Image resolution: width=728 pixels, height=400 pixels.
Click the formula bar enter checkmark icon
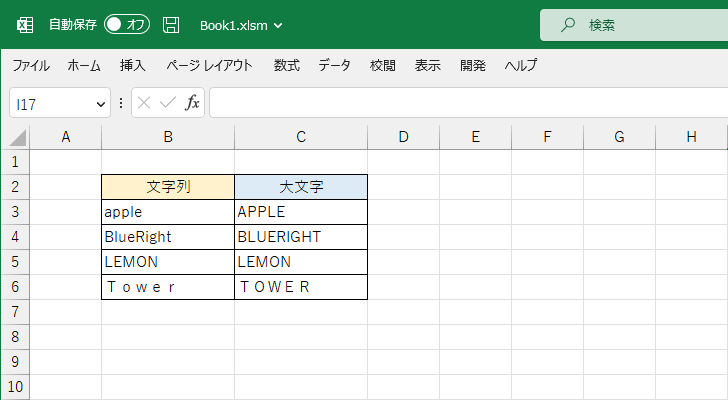[x=168, y=103]
